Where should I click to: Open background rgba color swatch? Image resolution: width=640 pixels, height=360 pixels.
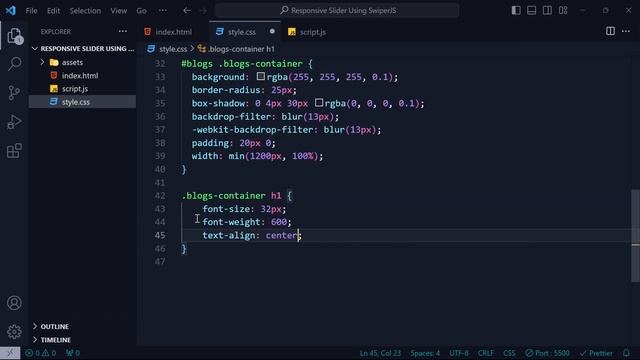coord(261,76)
